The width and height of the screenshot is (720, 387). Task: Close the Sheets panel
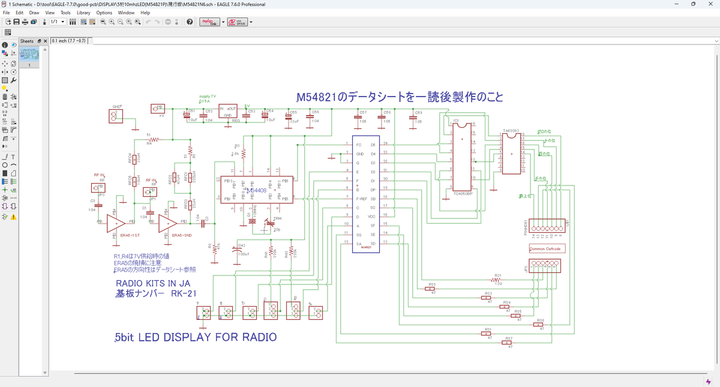[45, 41]
